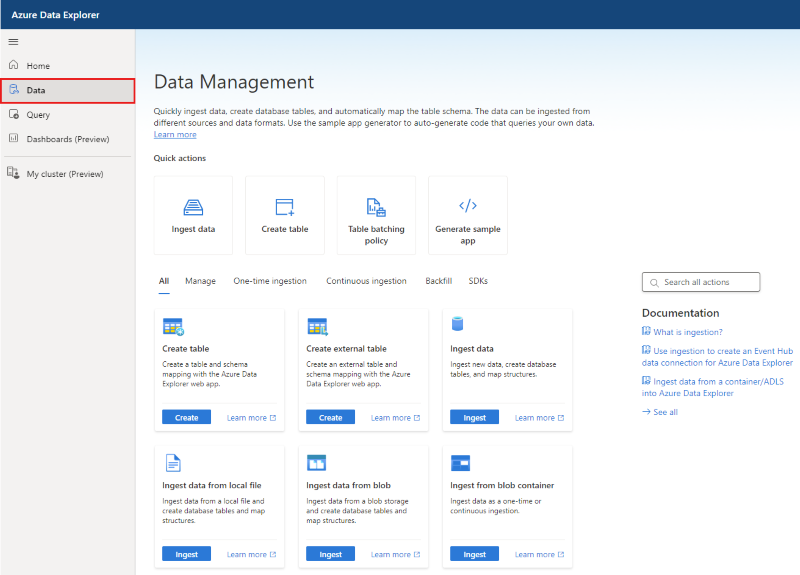Toggle the hamburger navigation menu
The width and height of the screenshot is (800, 575).
click(14, 42)
